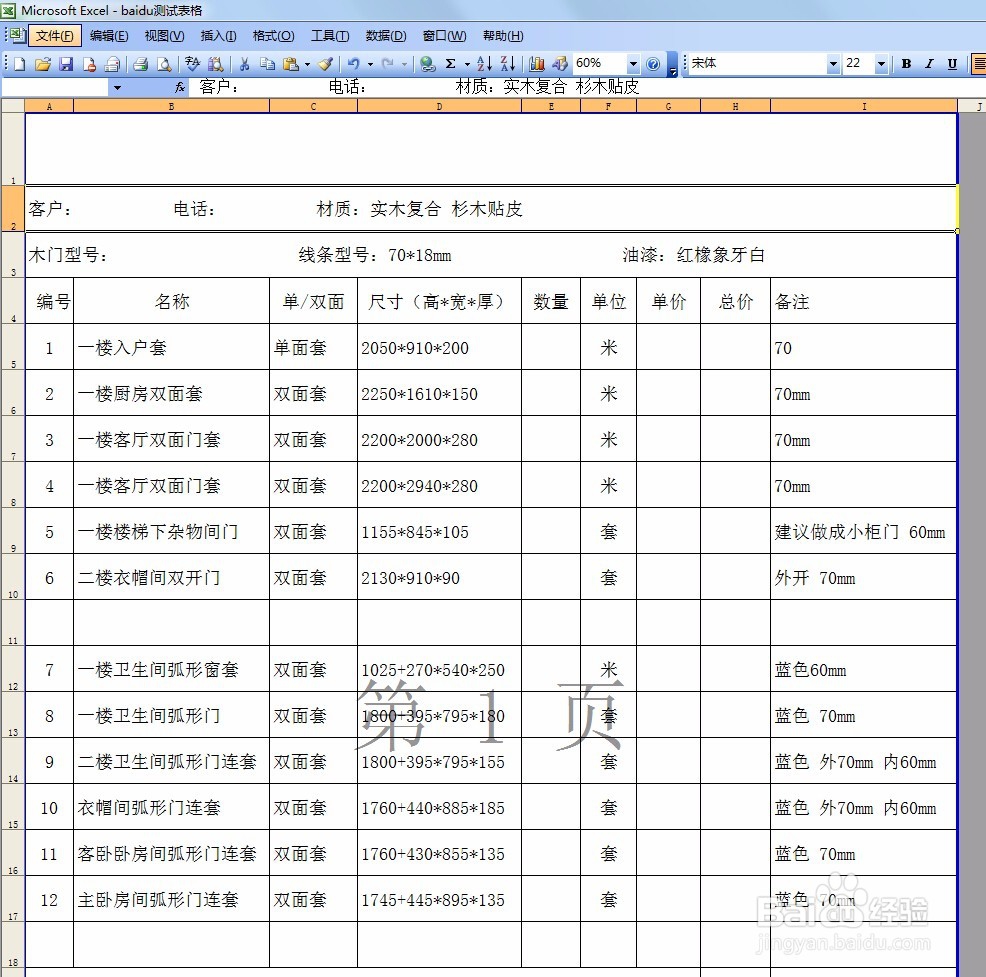Paste with the clipboard icon
This screenshot has height=977, width=986.
291,63
